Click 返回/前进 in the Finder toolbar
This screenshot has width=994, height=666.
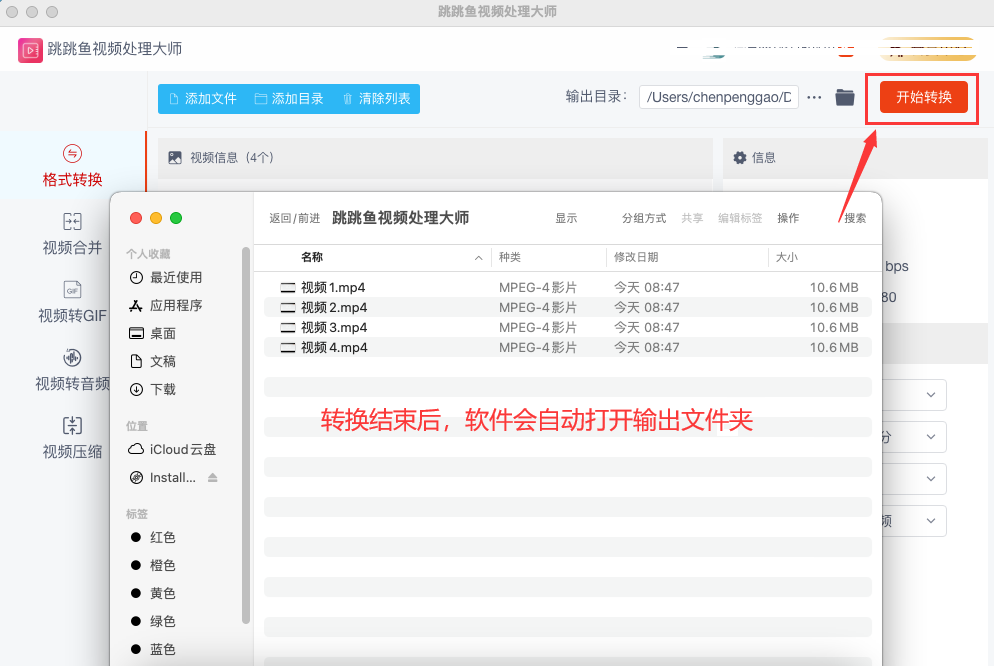tap(294, 218)
